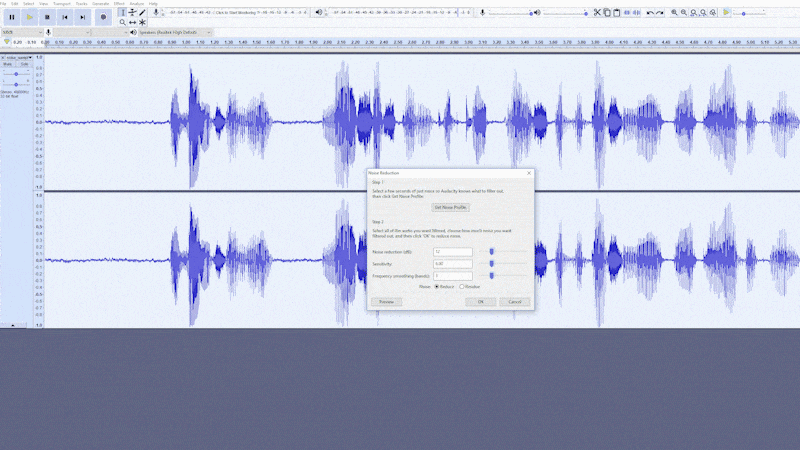Select the Time Shift tool

[133, 22]
